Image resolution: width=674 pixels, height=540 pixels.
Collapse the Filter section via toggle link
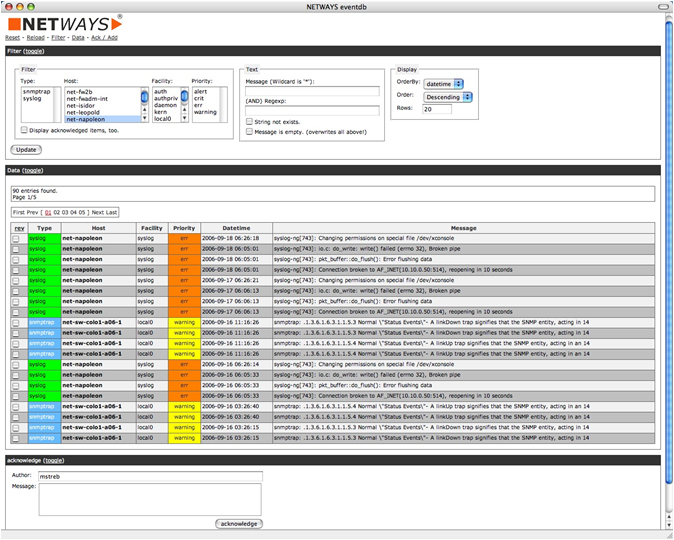tap(33, 50)
